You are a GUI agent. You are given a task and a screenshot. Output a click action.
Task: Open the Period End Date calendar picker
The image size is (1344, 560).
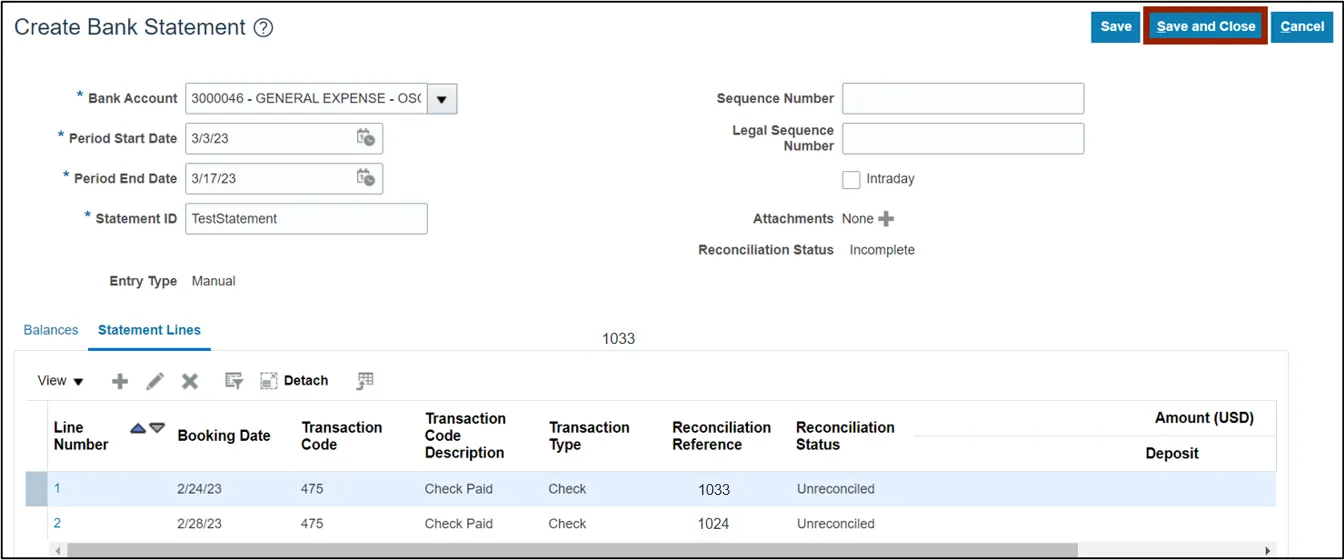pyautogui.click(x=366, y=178)
